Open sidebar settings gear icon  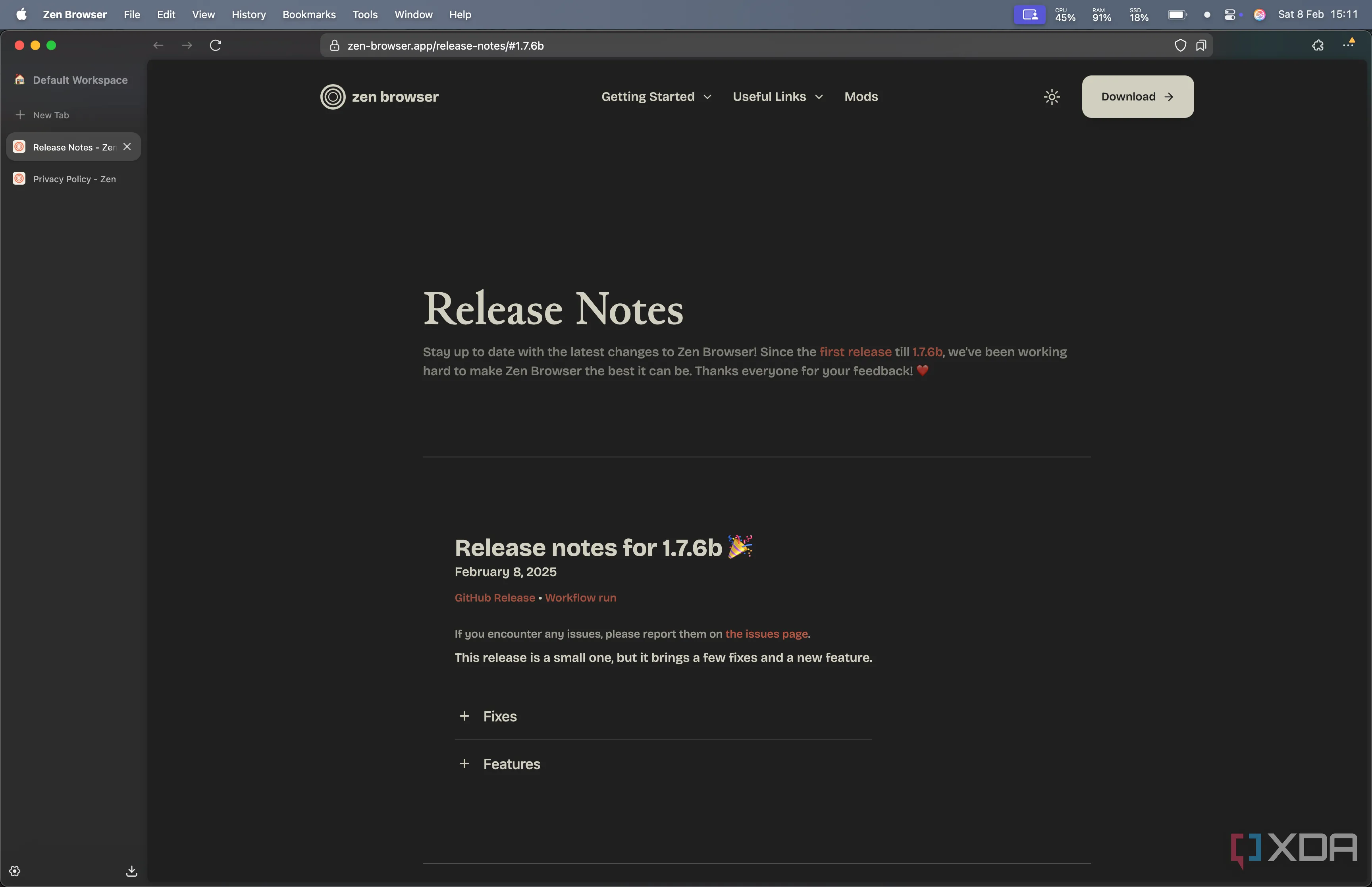coord(15,870)
